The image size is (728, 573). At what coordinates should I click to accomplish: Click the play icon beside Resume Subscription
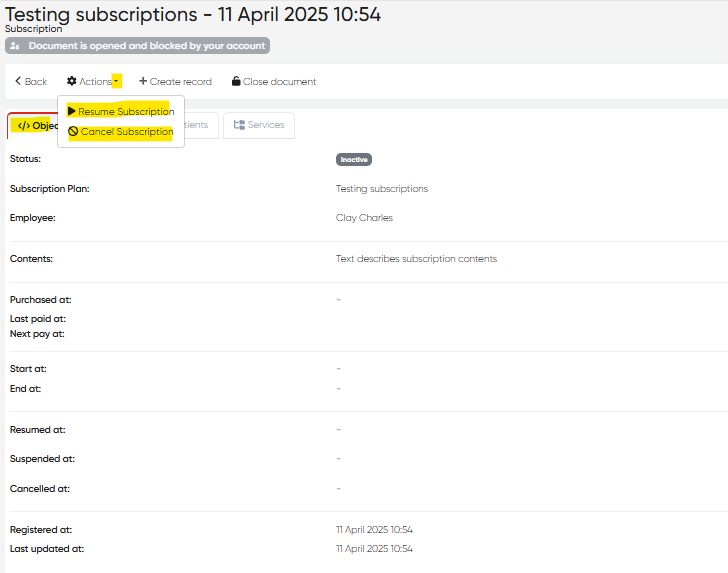[72, 111]
